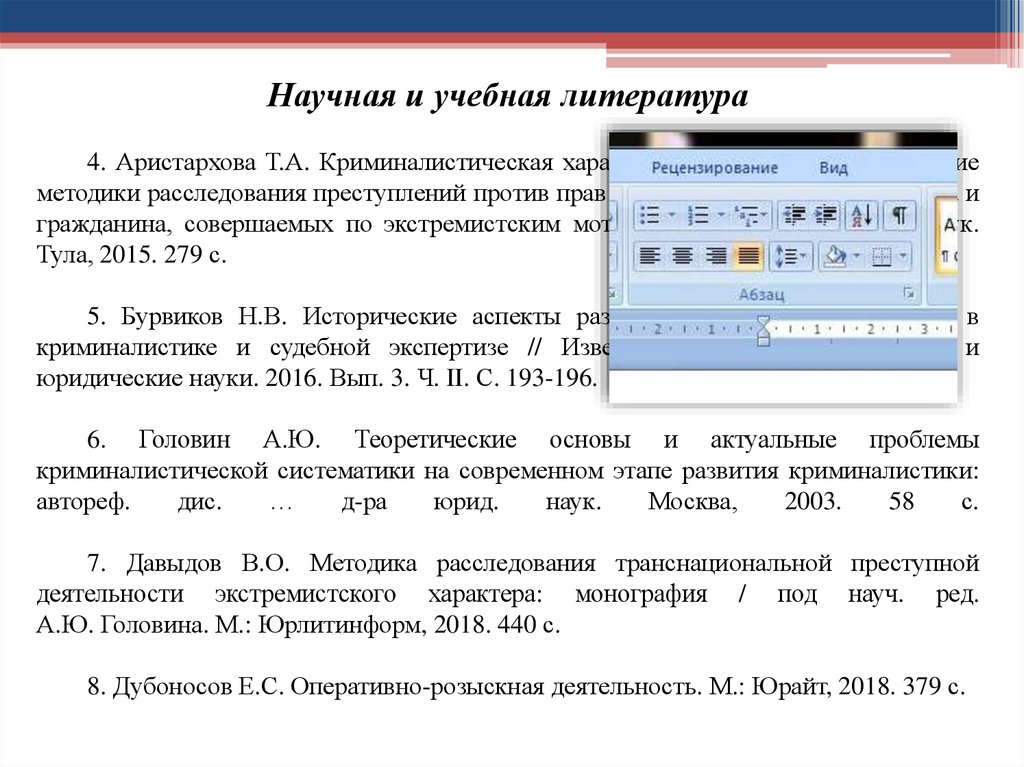Image resolution: width=1024 pixels, height=767 pixels.
Task: Click the Абзац group label
Action: pyautogui.click(x=761, y=295)
